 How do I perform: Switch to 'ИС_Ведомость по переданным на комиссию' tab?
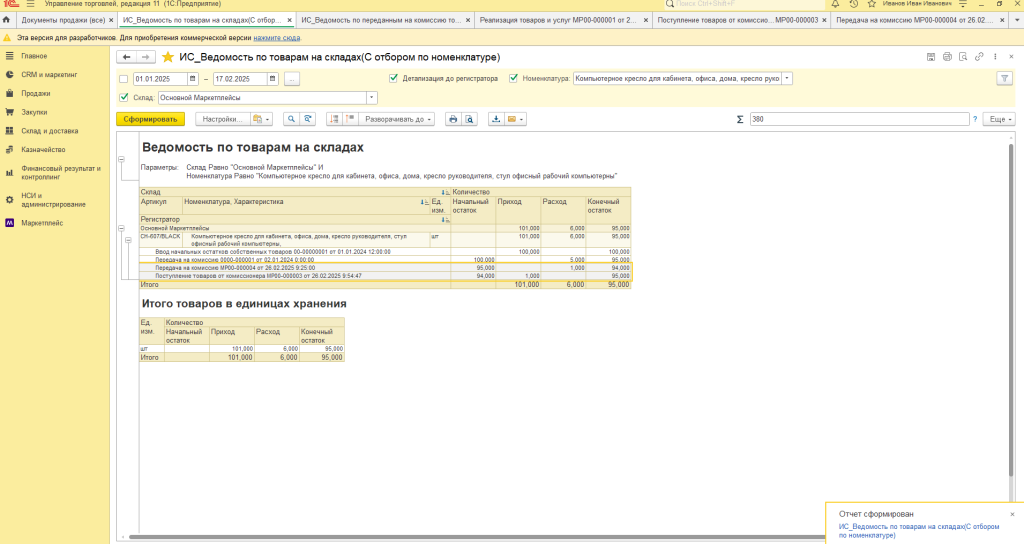point(381,20)
